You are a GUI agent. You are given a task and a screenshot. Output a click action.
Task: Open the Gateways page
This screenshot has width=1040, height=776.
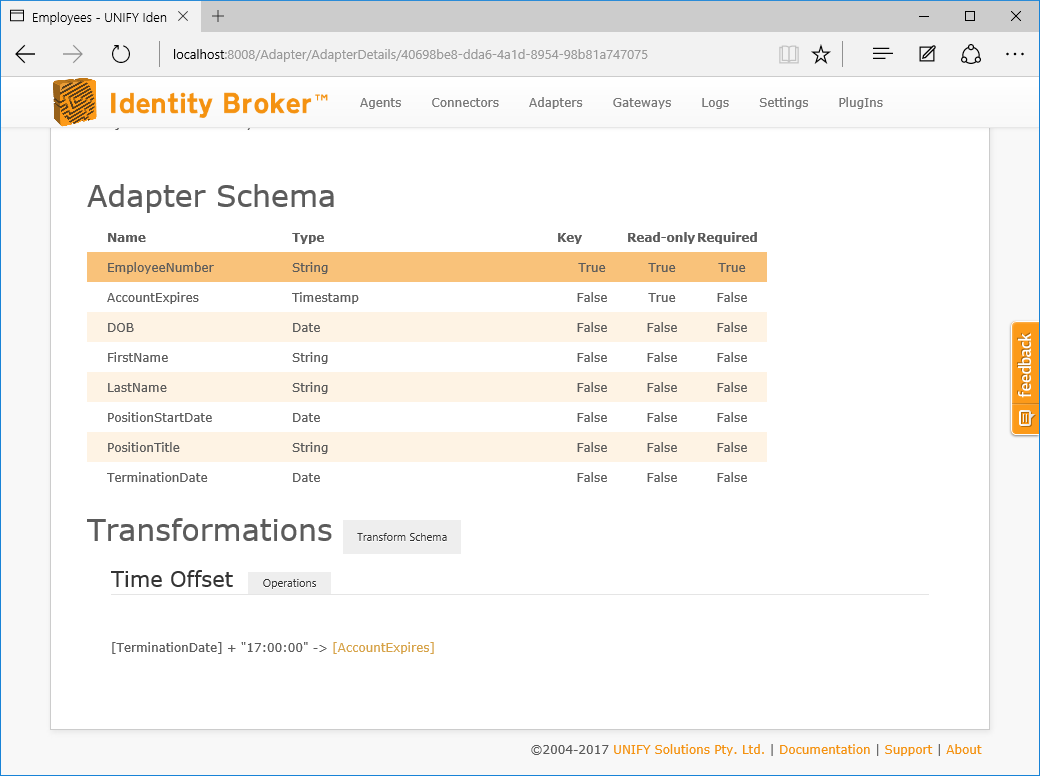tap(642, 103)
